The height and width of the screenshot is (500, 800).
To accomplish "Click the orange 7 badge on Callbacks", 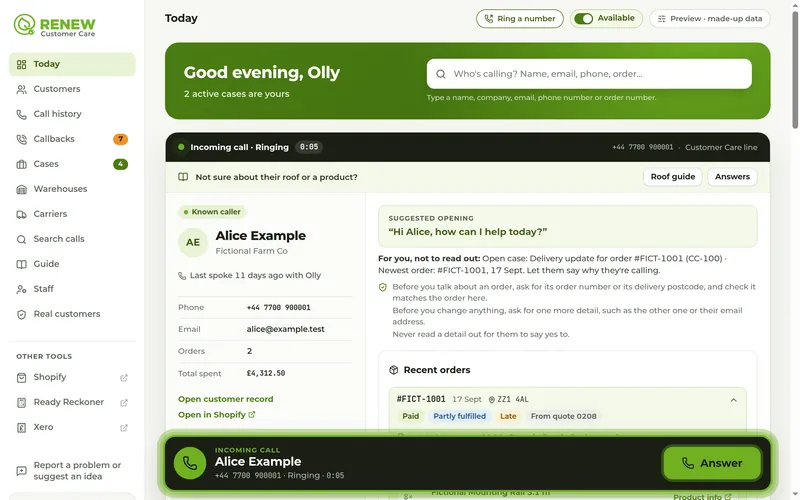I will (120, 139).
